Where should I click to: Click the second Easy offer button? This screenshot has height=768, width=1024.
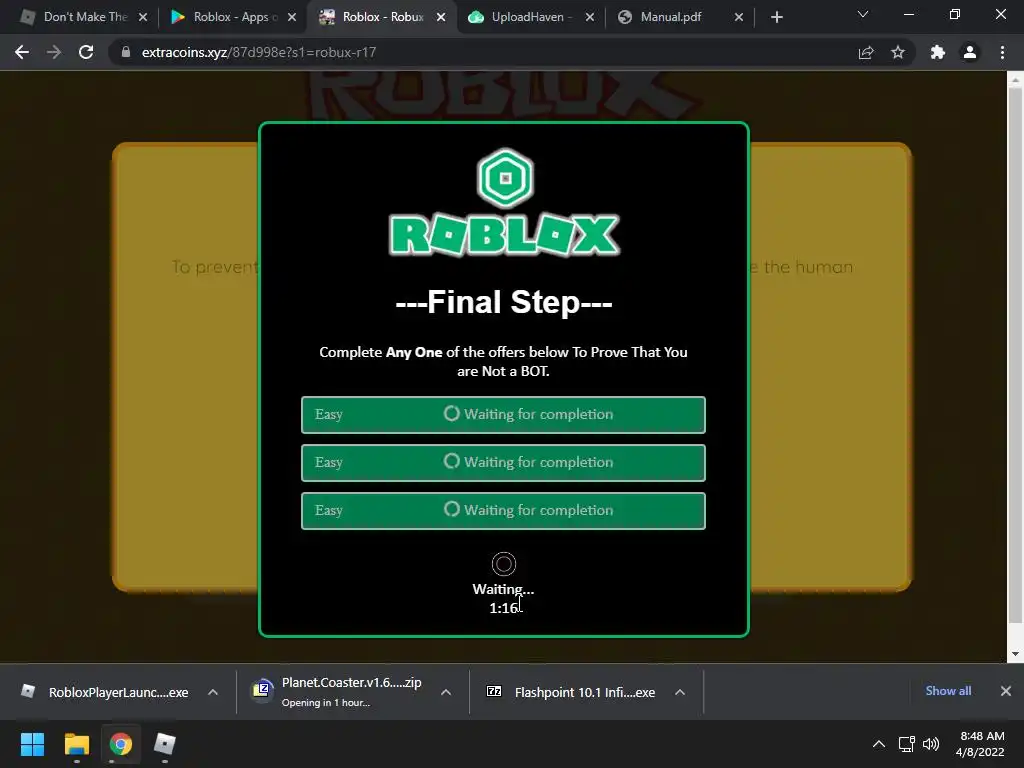[x=503, y=462]
